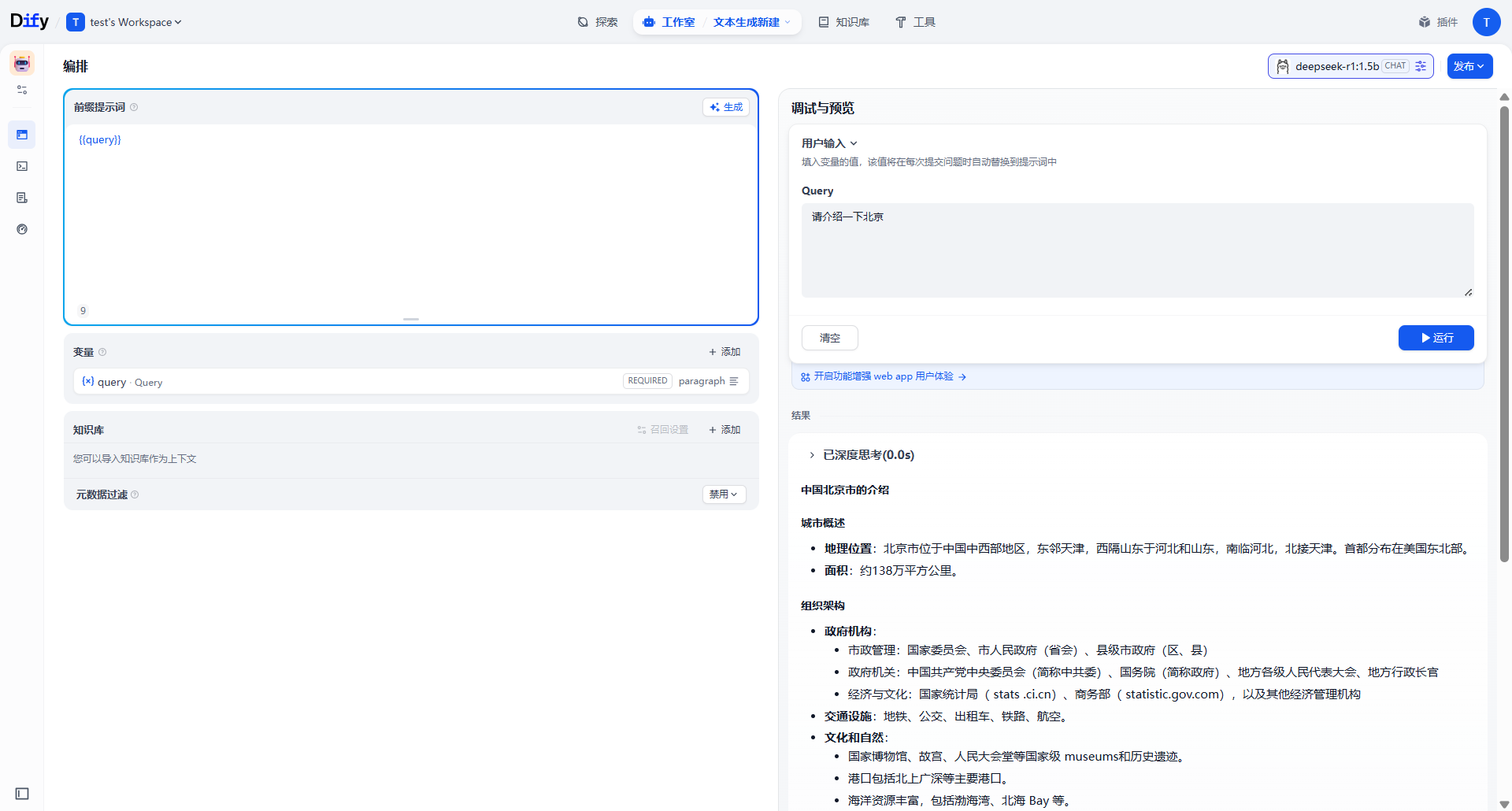Collapse the left sidebar with bottom toggle
Screen dimensions: 1512x811
coord(20,794)
